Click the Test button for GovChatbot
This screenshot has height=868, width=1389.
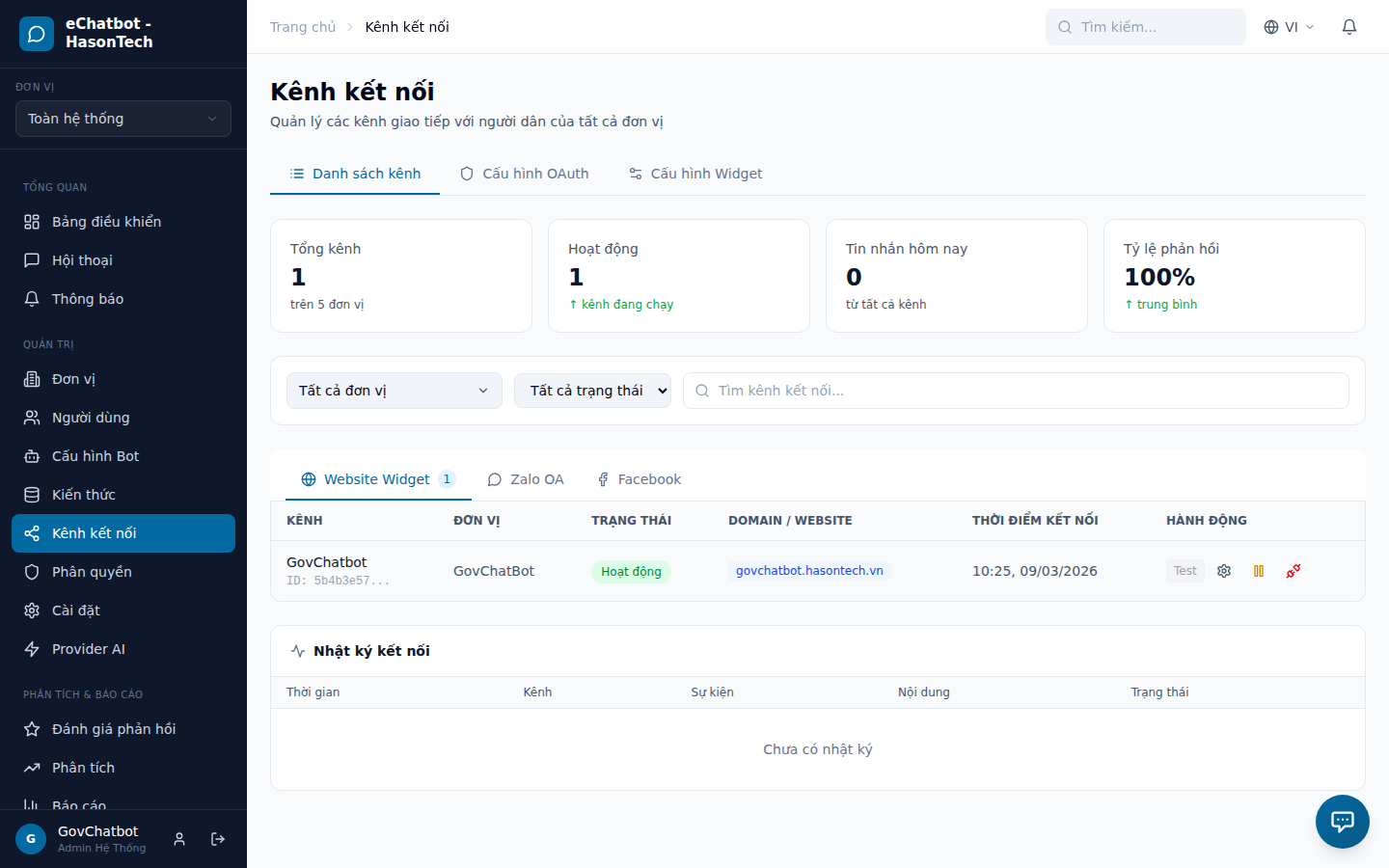1185,571
